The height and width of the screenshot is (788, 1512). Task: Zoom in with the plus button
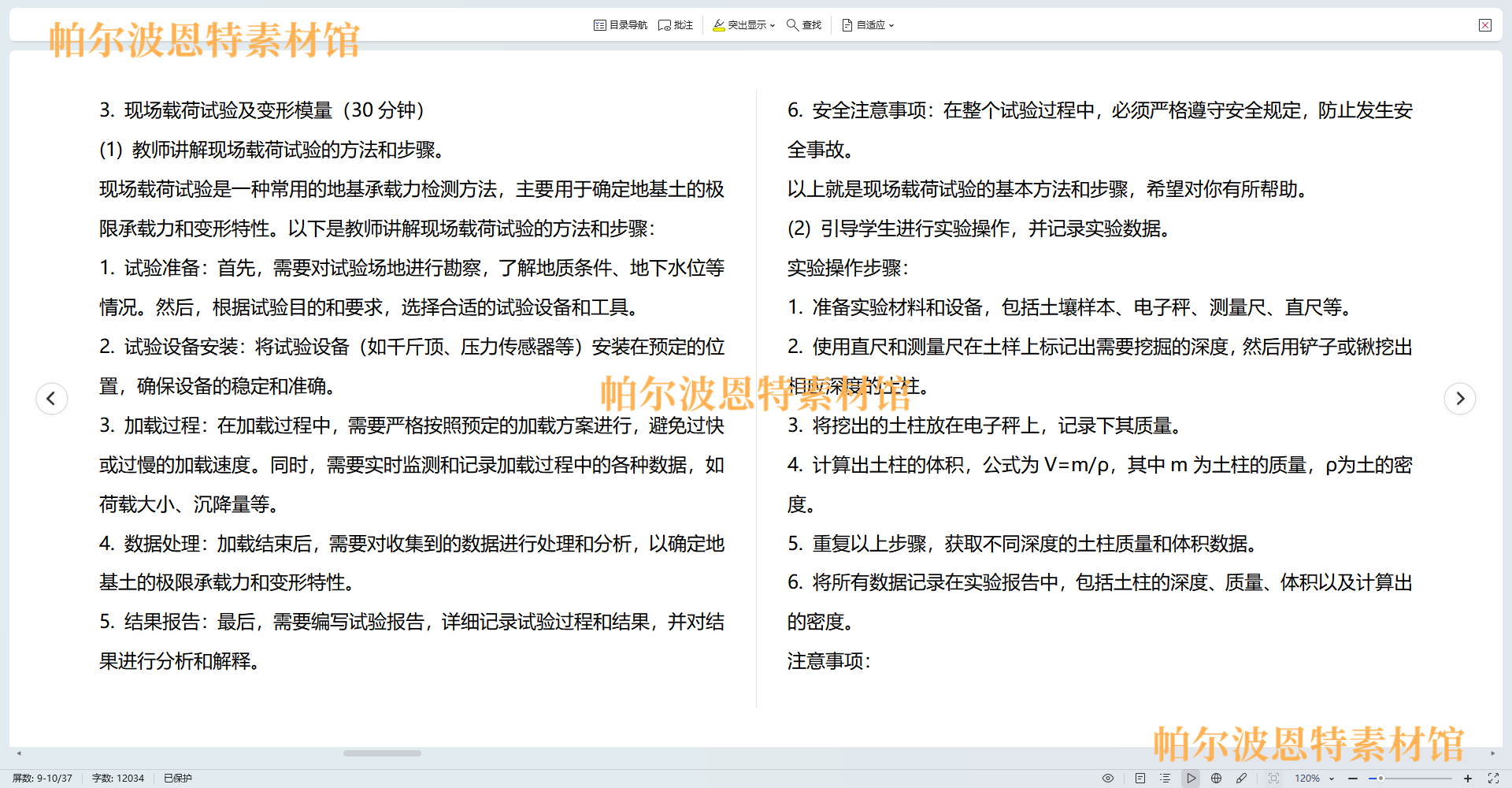(x=1468, y=778)
